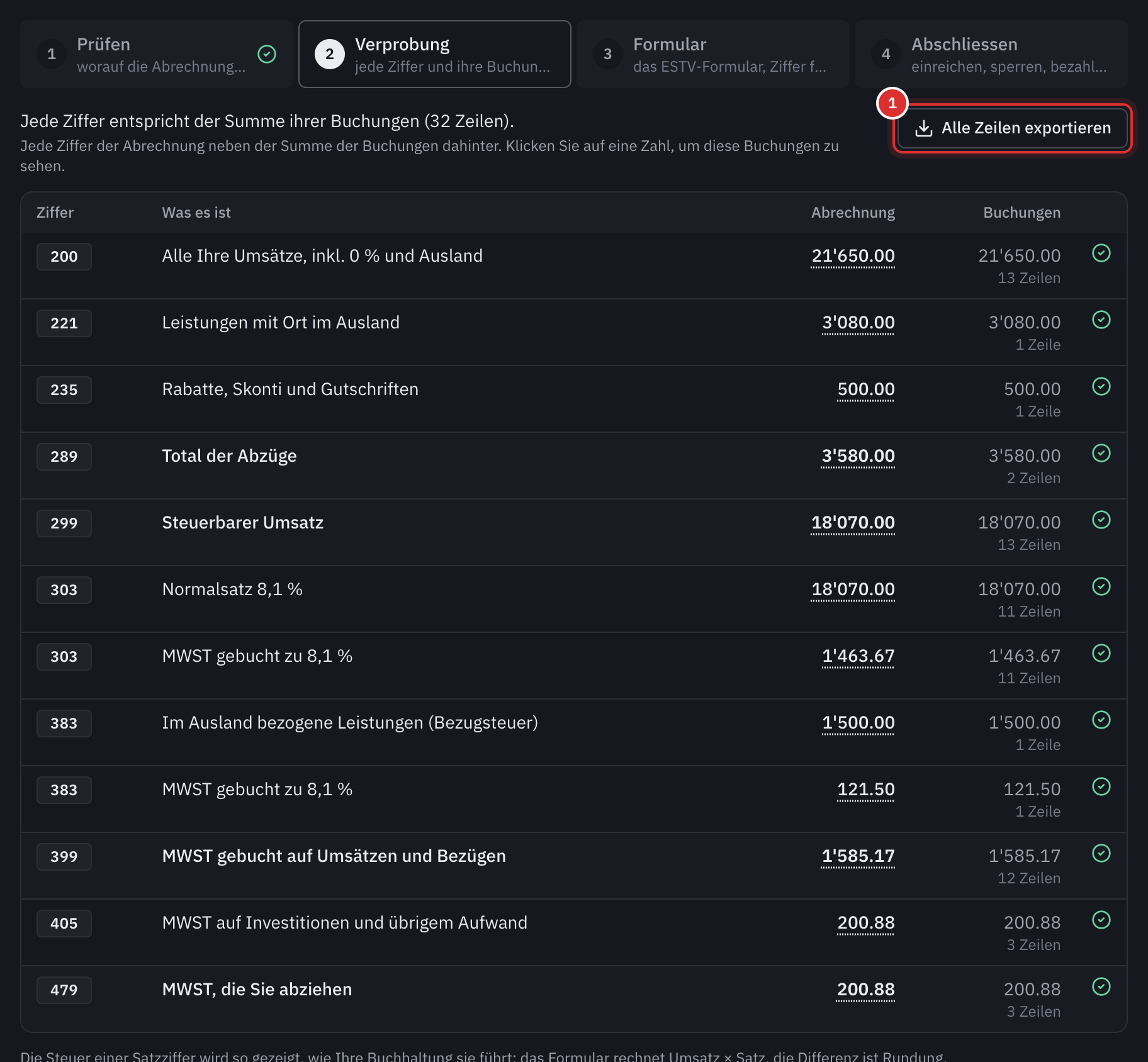The width and height of the screenshot is (1148, 1062).
Task: Click the green check icon in the Prüfen step
Action: pyautogui.click(x=267, y=54)
